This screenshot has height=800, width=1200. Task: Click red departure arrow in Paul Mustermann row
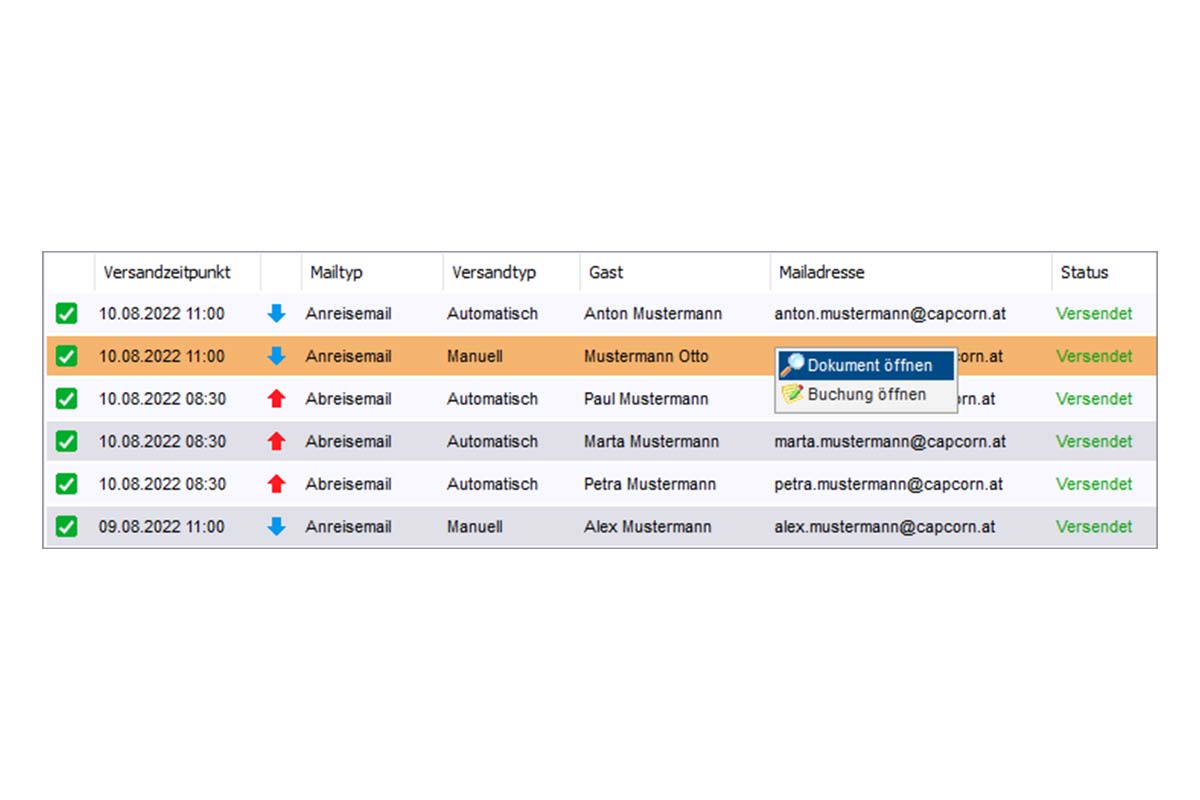(277, 399)
